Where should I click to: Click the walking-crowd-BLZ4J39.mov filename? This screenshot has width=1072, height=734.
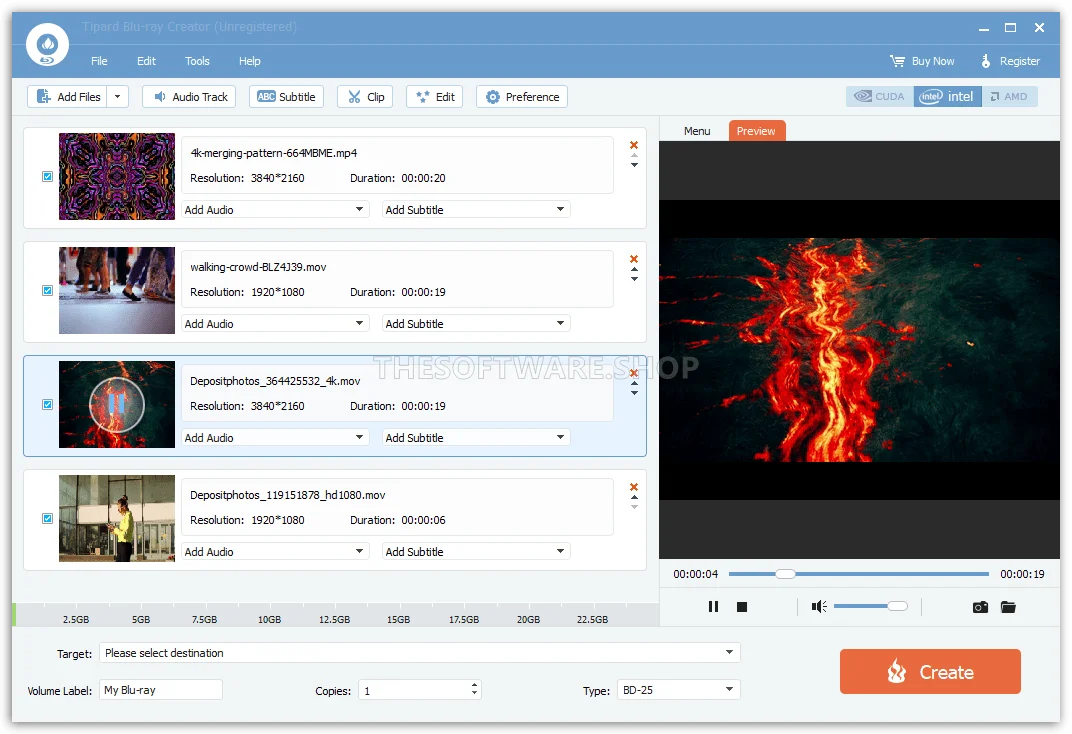click(258, 267)
